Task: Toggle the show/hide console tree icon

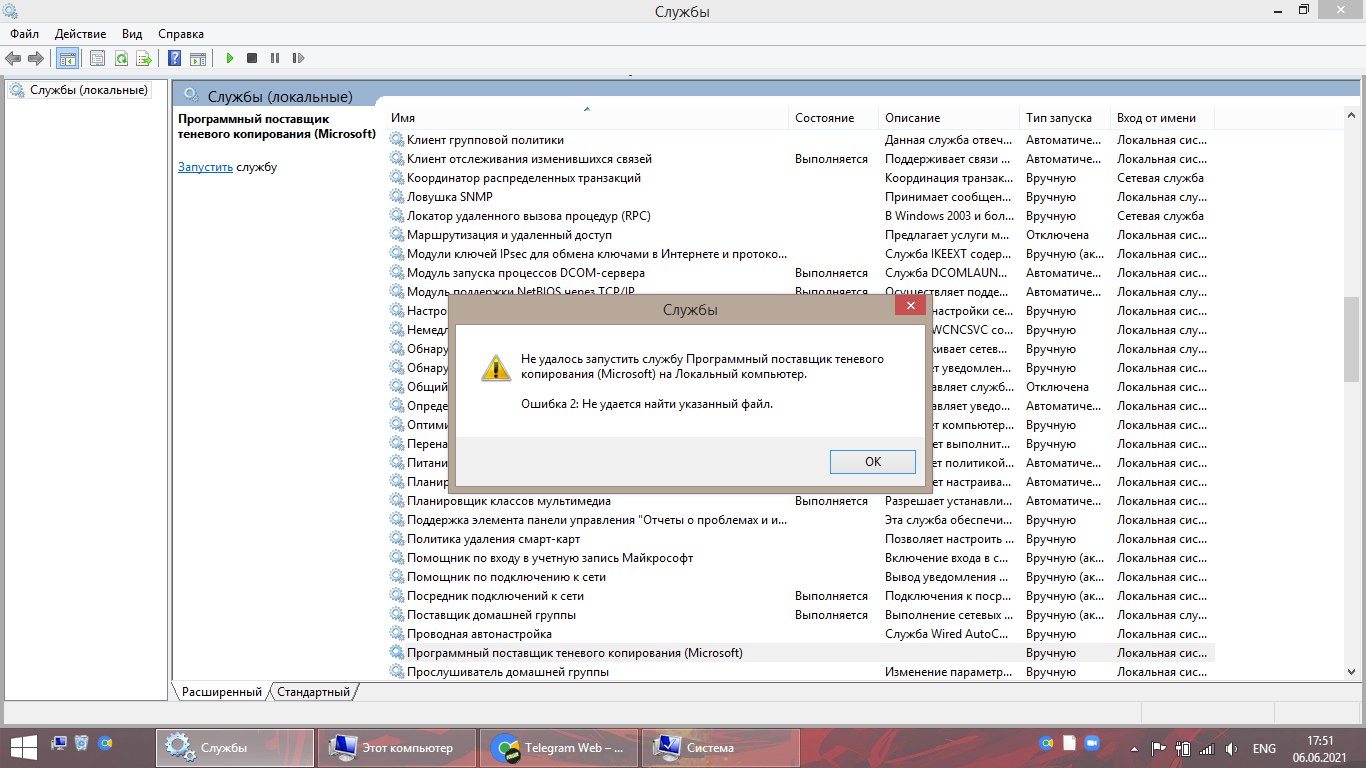Action: point(68,59)
